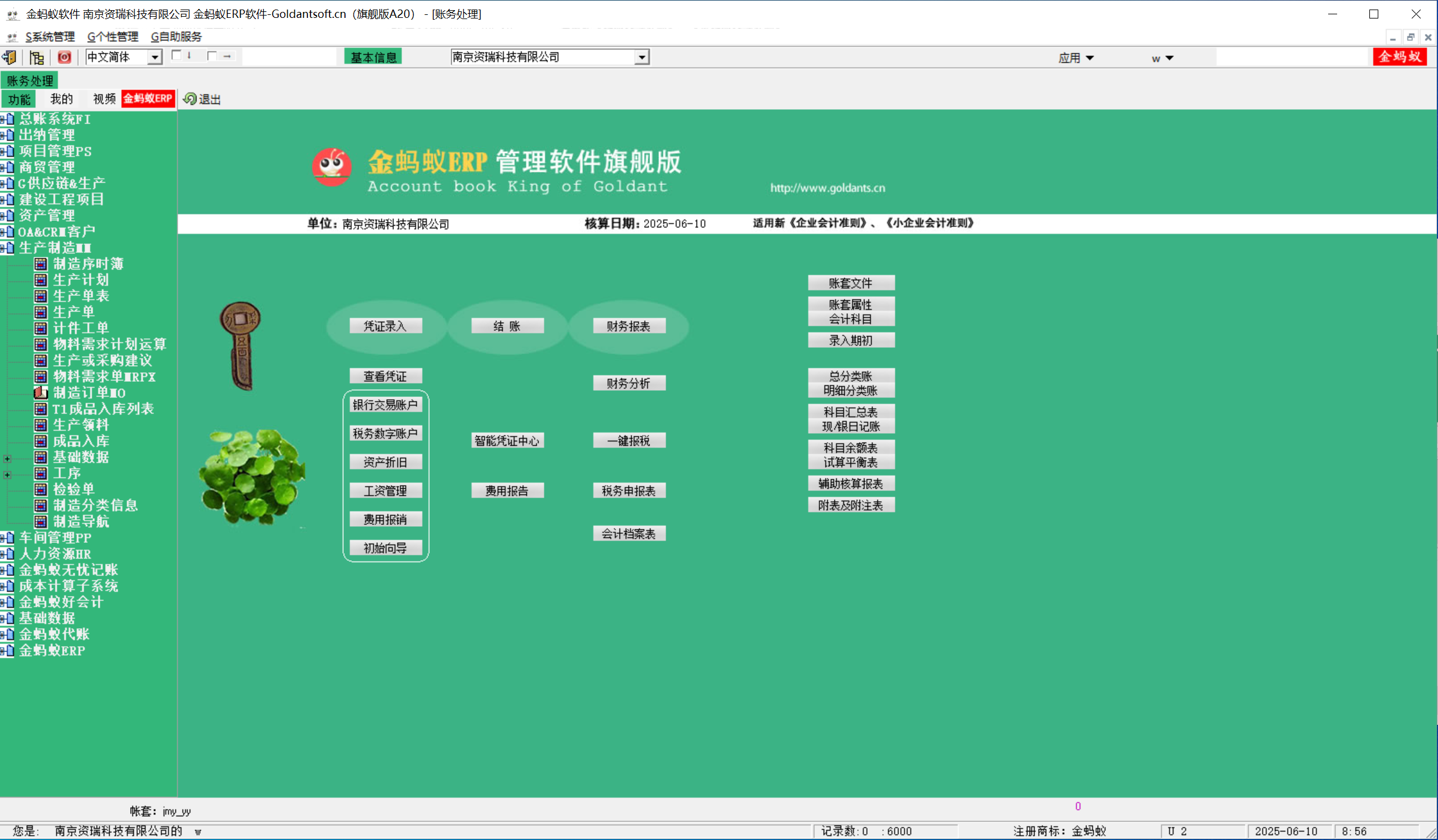Open the S系统管理 menu
1438x840 pixels.
pos(50,37)
